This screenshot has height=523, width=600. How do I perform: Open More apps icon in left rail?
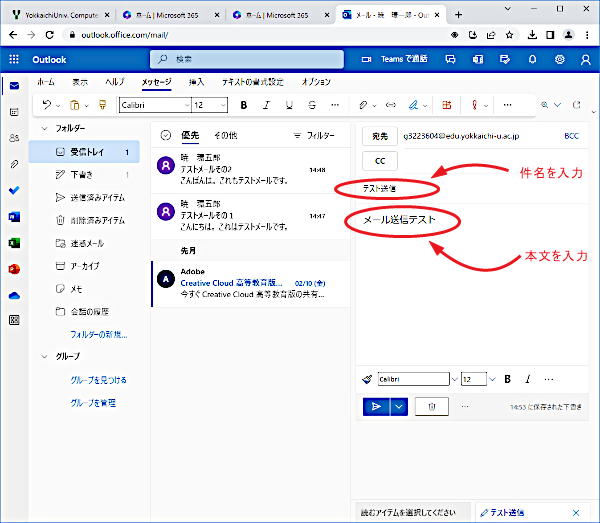[14, 320]
